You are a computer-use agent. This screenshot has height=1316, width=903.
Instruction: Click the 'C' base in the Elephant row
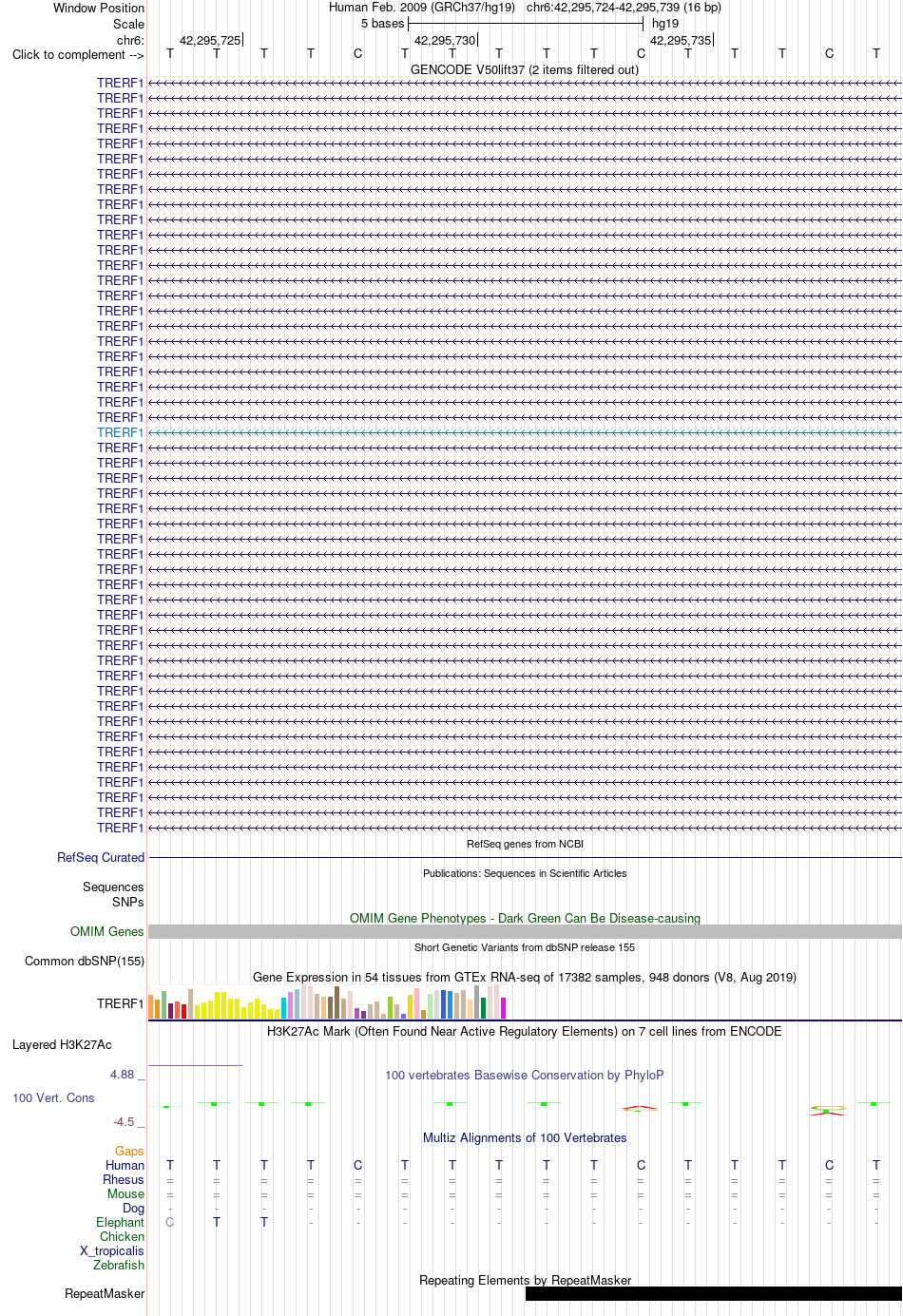[x=170, y=1222]
